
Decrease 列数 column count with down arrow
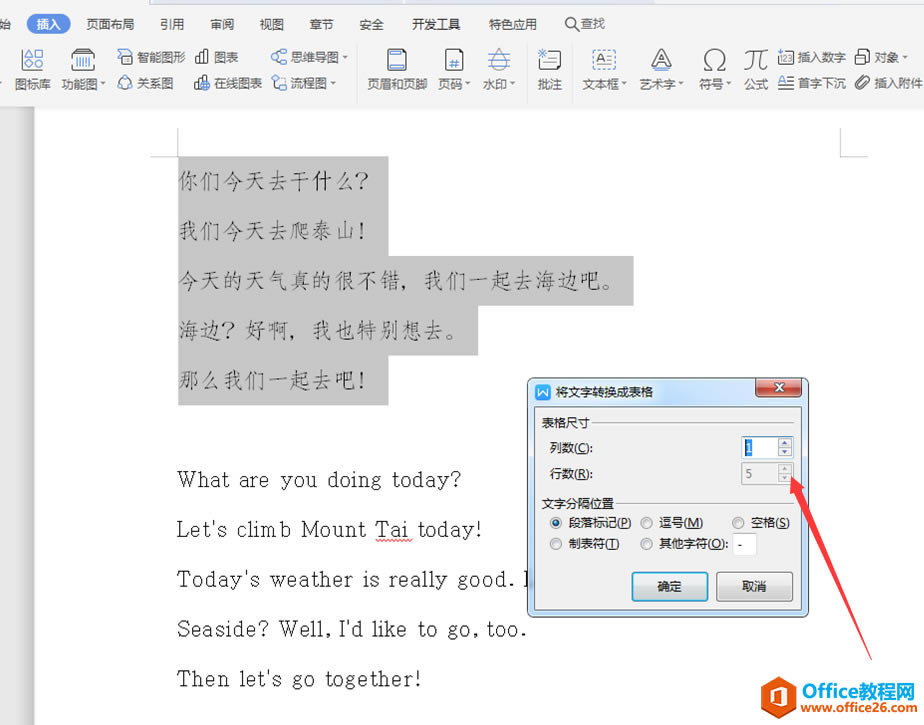[x=784, y=452]
